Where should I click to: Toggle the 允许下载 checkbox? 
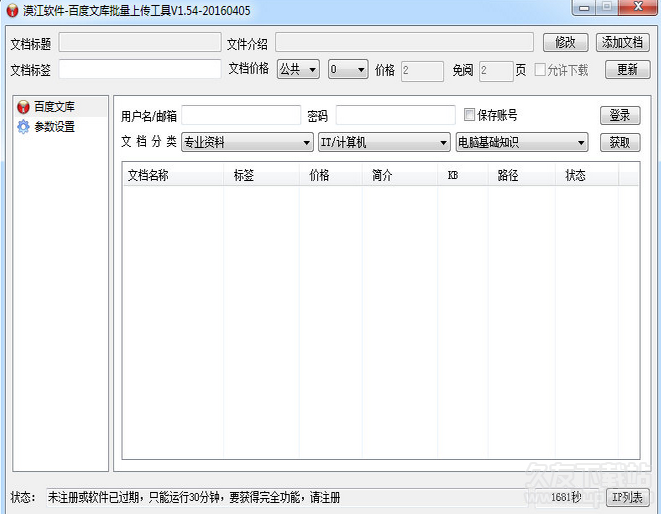coord(540,70)
